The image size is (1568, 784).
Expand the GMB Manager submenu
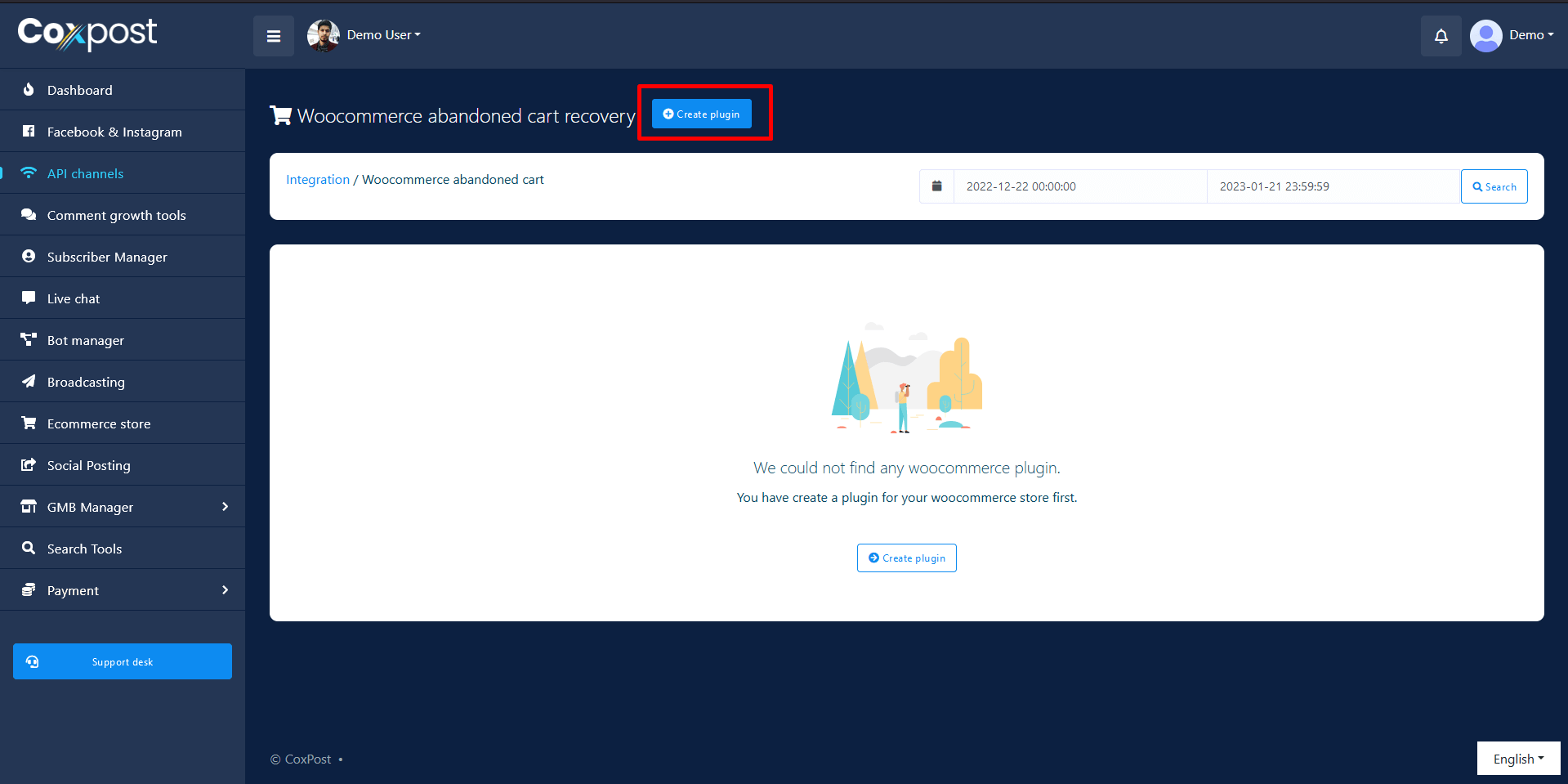click(225, 507)
